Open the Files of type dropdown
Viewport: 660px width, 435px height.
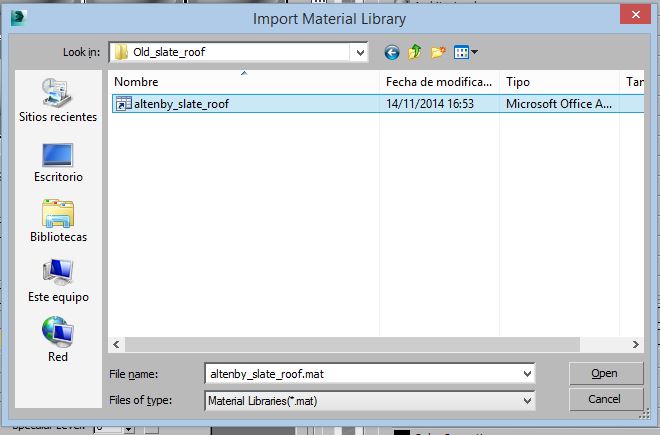point(527,400)
